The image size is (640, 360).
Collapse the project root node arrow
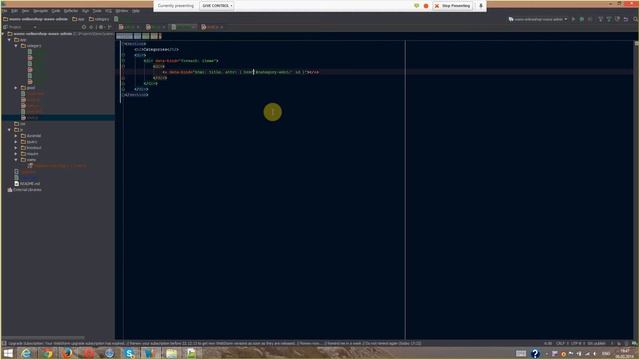click(3, 34)
